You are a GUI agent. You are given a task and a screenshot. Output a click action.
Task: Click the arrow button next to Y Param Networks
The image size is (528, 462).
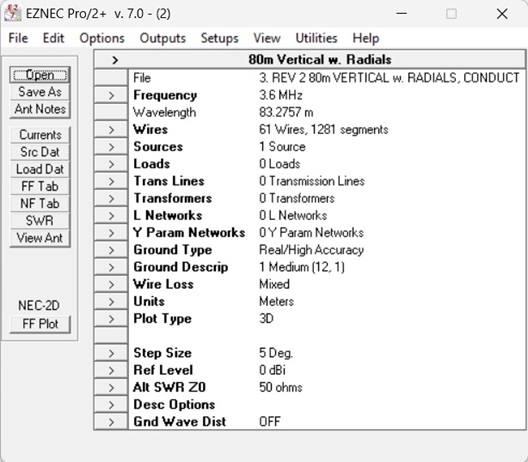[111, 233]
